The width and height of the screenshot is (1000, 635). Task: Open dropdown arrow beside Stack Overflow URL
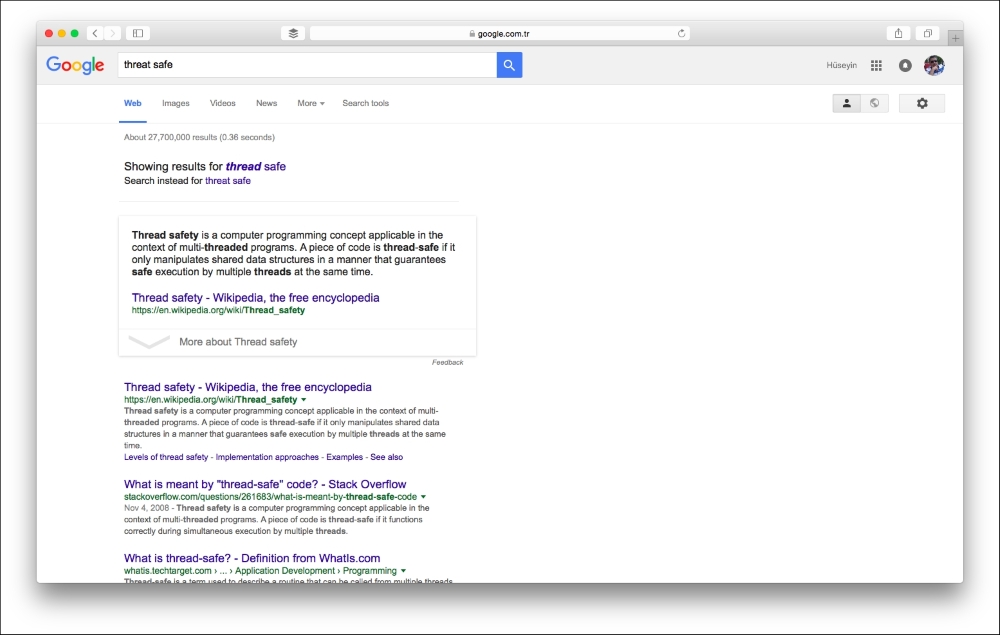(x=423, y=497)
